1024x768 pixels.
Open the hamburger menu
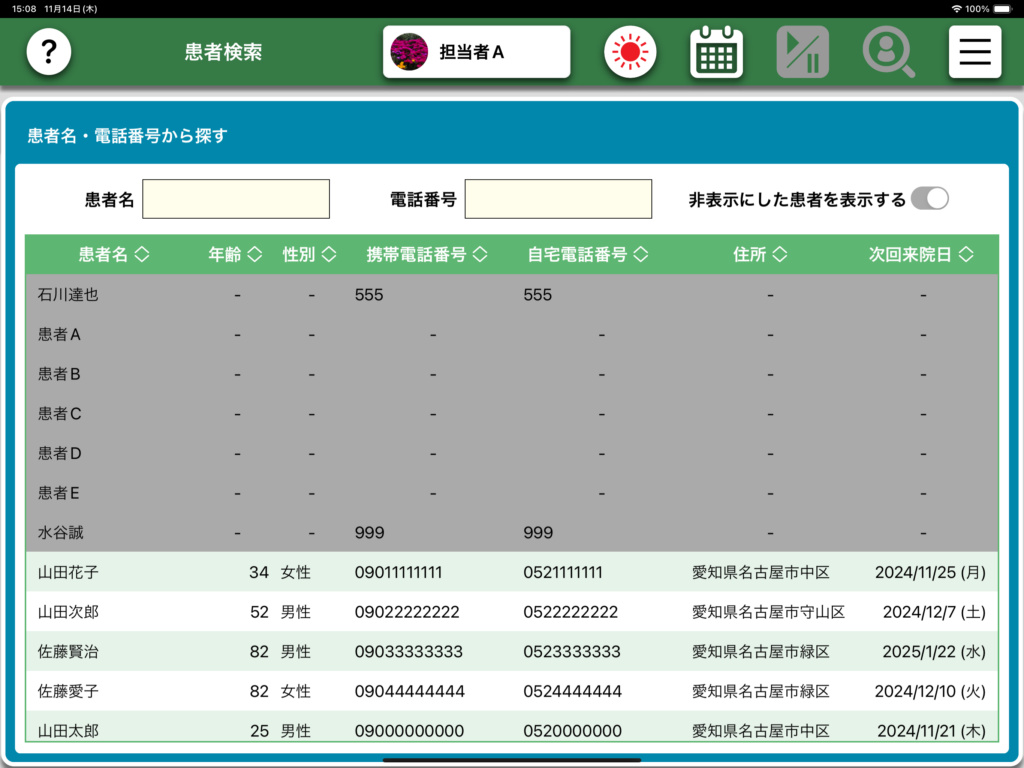point(974,52)
